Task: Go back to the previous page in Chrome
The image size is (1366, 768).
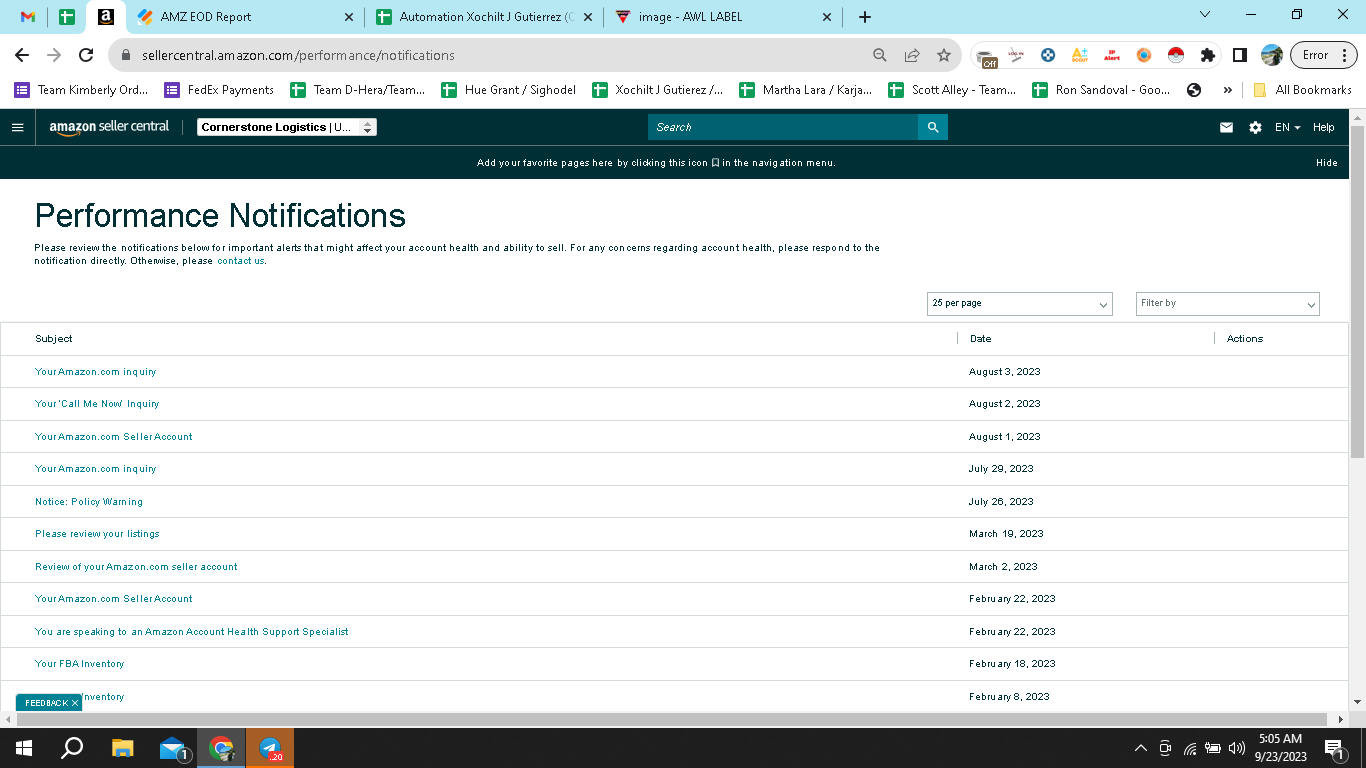Action: [x=22, y=55]
